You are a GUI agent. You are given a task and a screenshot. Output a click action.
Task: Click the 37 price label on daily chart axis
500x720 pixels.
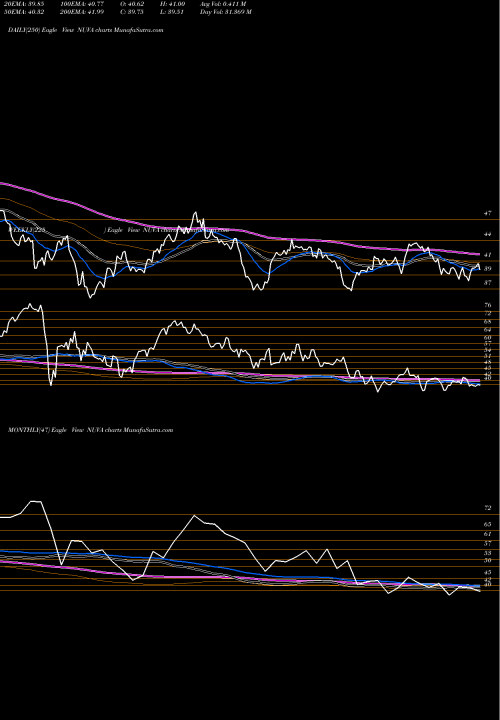487,283
